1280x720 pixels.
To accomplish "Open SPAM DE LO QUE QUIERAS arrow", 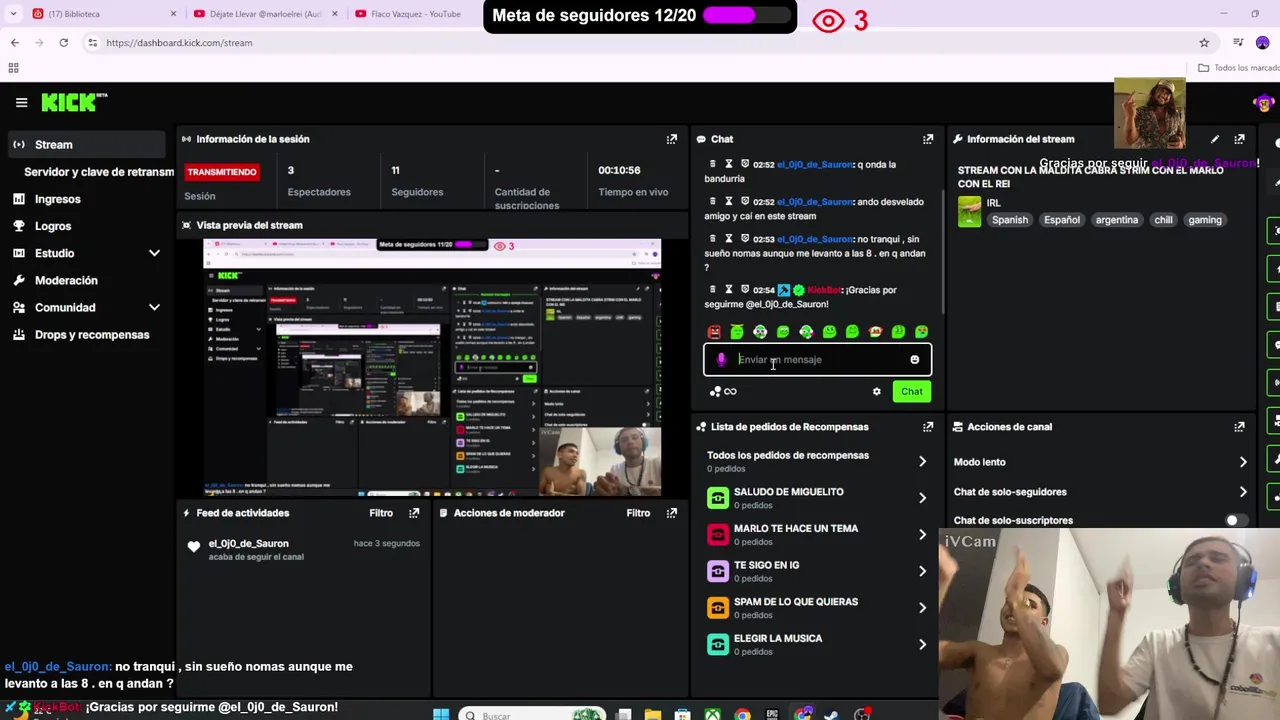I will (922, 608).
